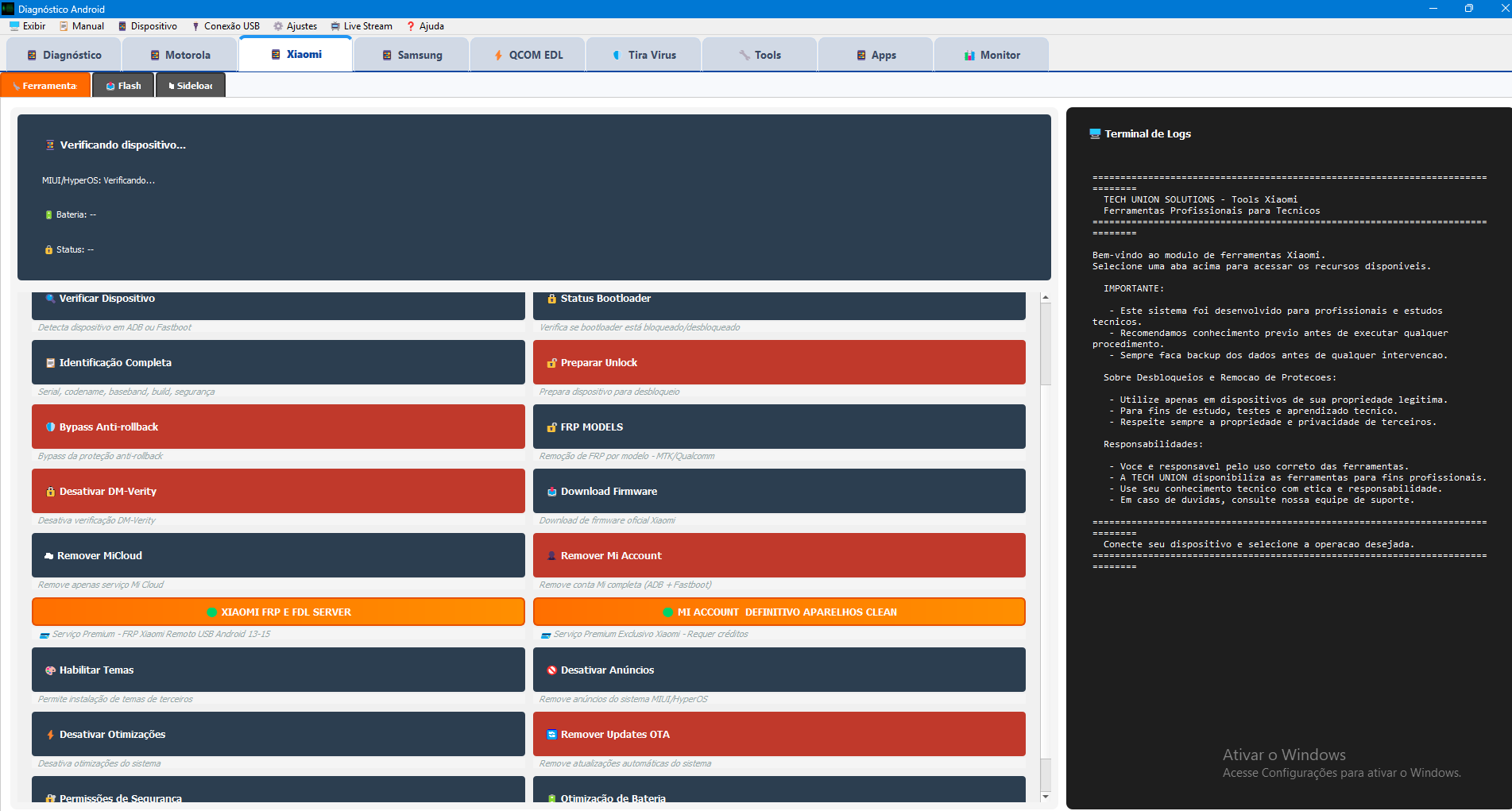Click MI ACCOUNT DEFINITIVO APARELHOS CLEAN button
The width and height of the screenshot is (1512, 811).
tap(779, 612)
